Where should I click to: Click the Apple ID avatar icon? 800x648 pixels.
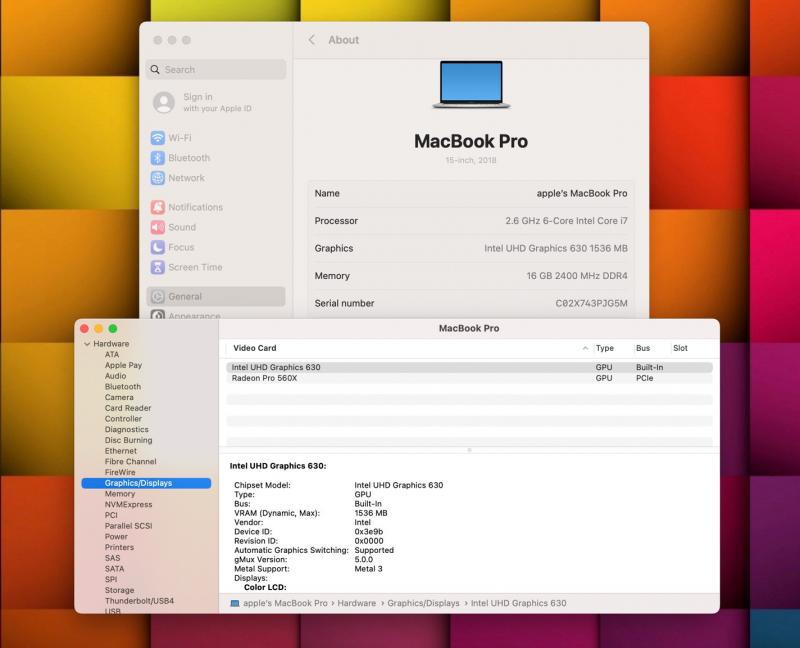(164, 103)
